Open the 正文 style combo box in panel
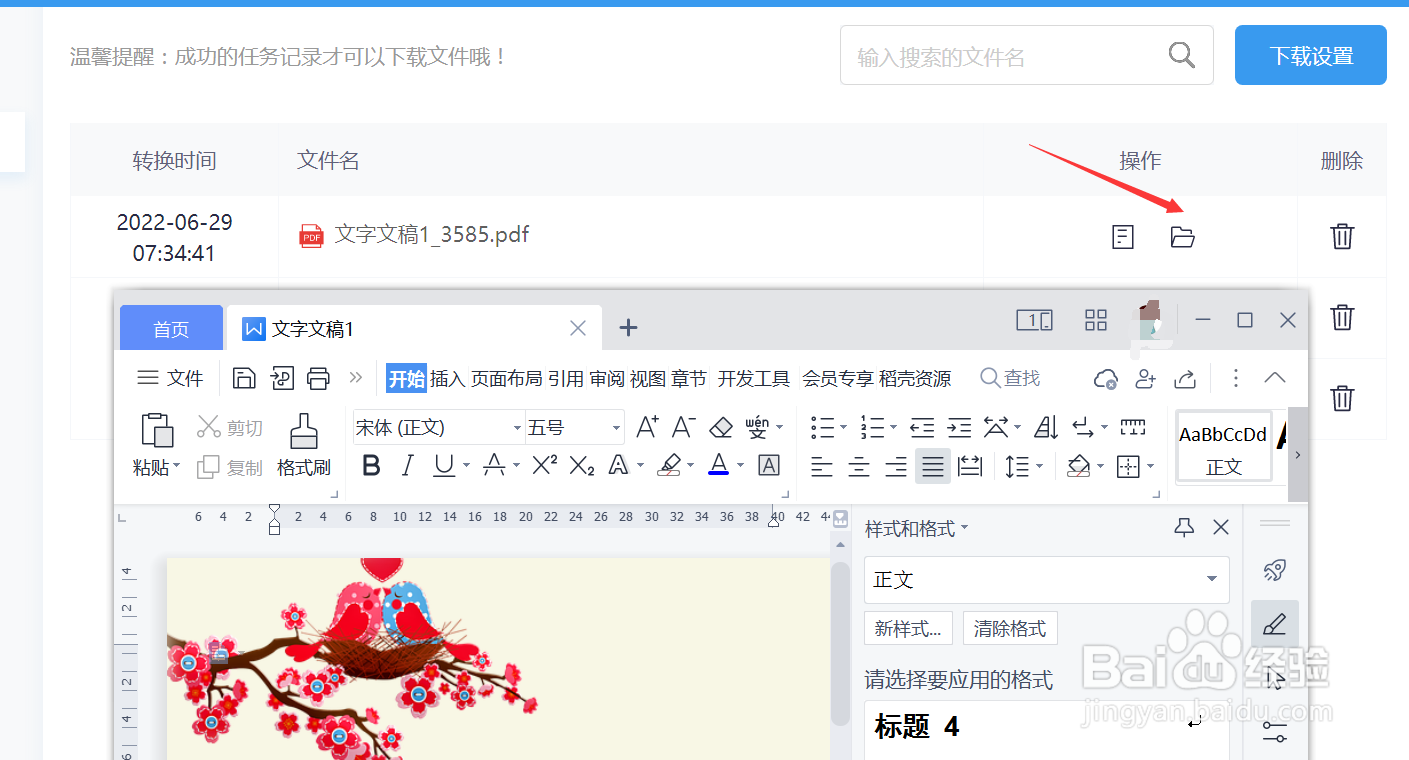This screenshot has height=760, width=1409. (1047, 580)
